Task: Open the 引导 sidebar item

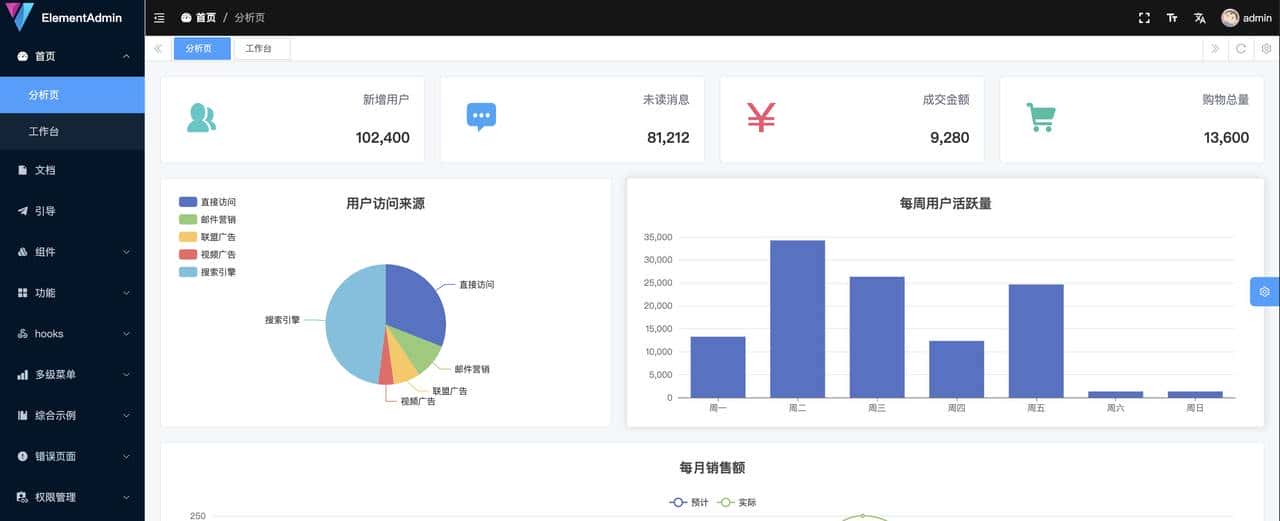Action: pos(72,211)
